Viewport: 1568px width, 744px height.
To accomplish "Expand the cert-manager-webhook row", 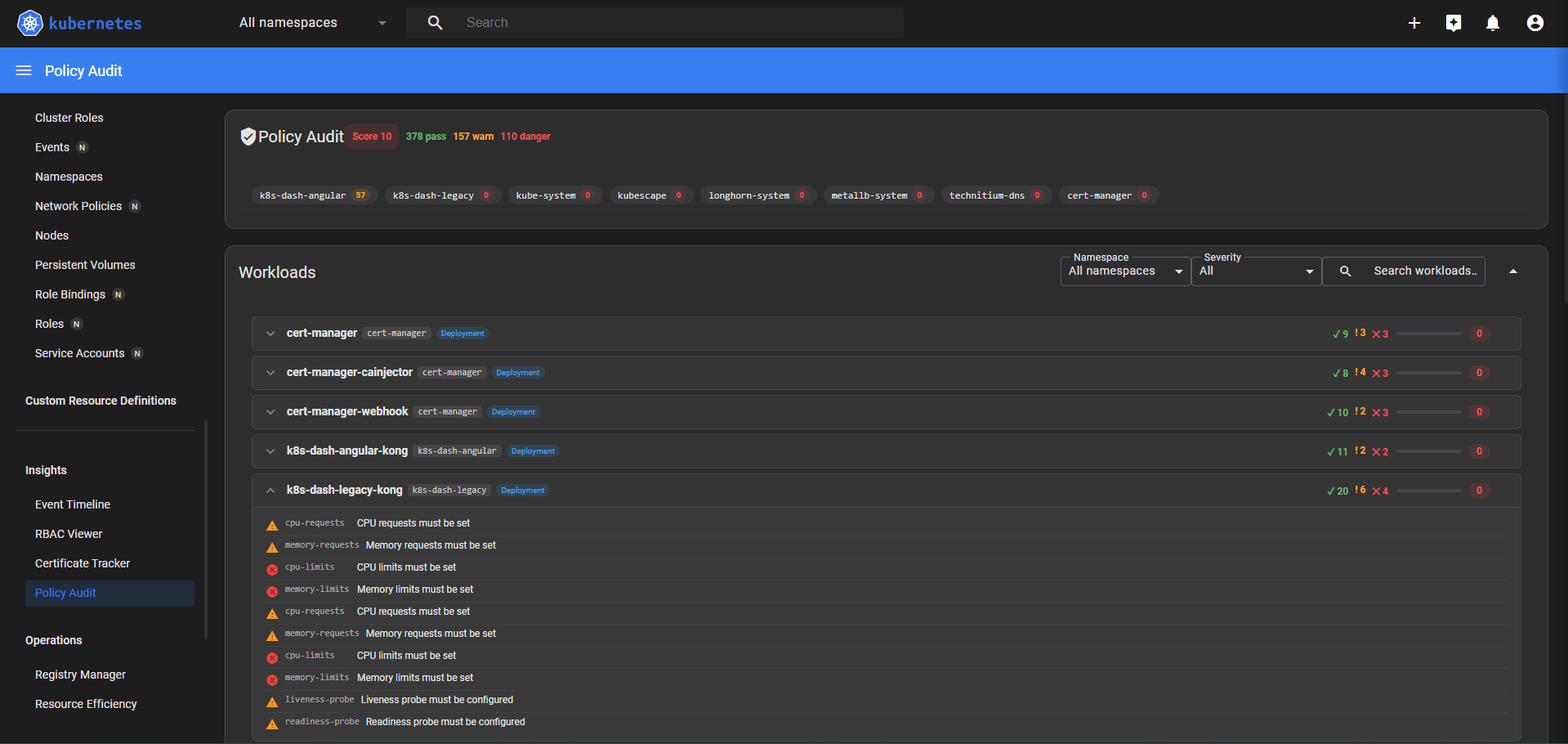I will [886, 412].
